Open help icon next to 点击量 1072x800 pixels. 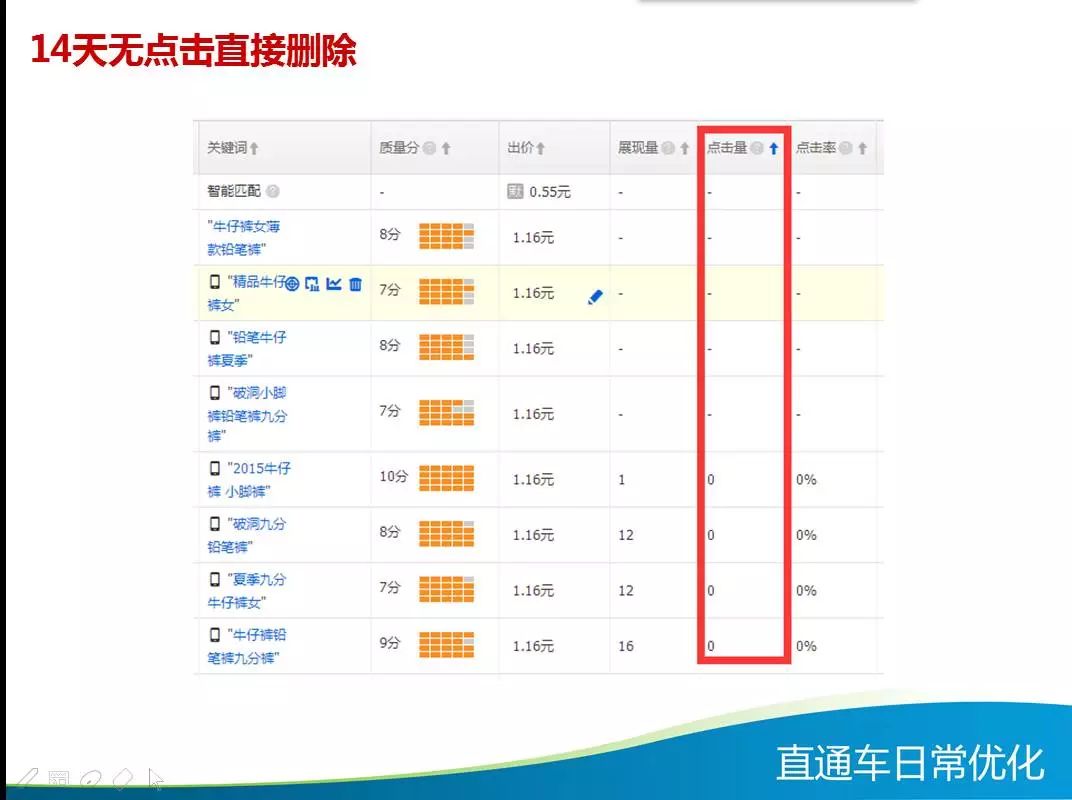pos(757,148)
